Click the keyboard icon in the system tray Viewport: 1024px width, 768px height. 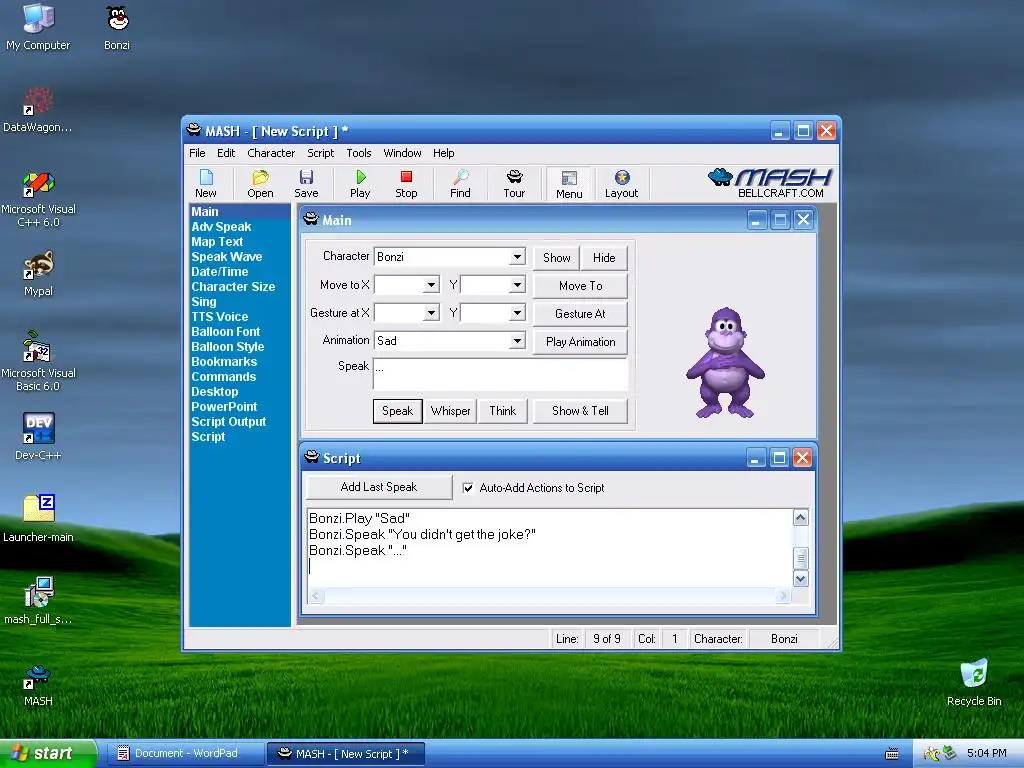891,754
